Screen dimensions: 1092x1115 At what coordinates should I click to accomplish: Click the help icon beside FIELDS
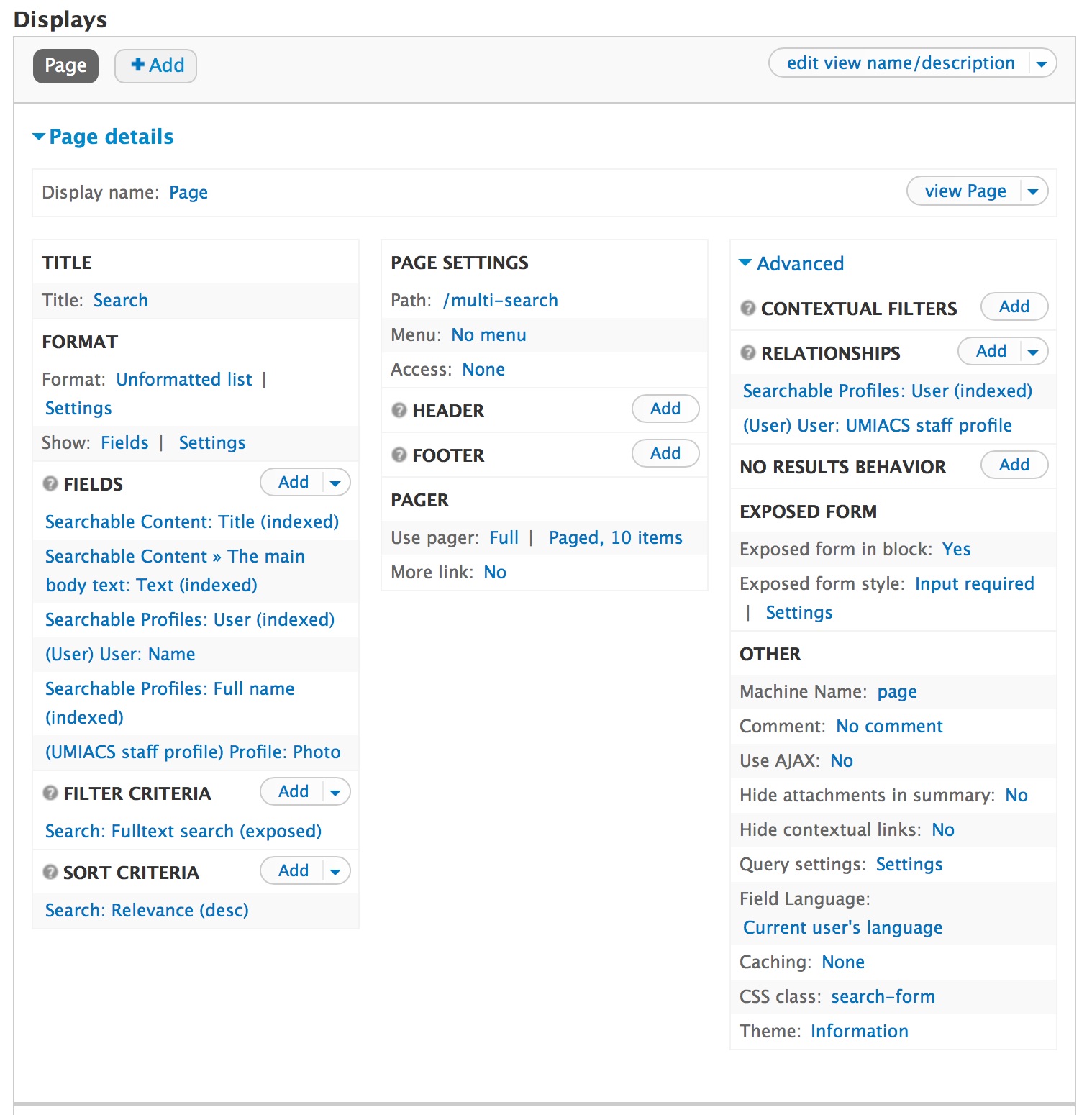50,483
